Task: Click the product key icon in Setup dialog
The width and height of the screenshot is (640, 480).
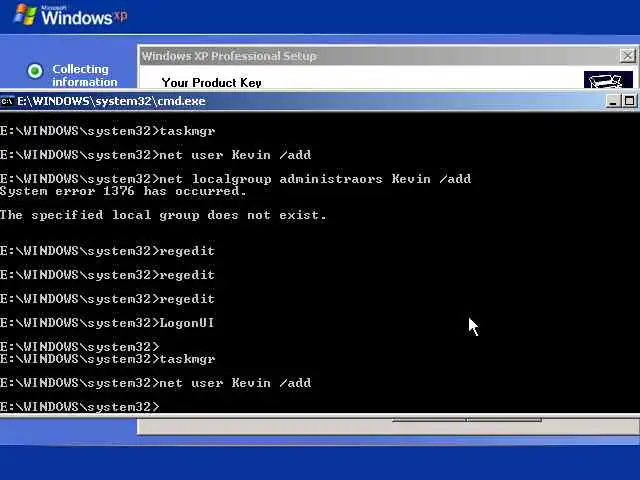Action: [608, 80]
